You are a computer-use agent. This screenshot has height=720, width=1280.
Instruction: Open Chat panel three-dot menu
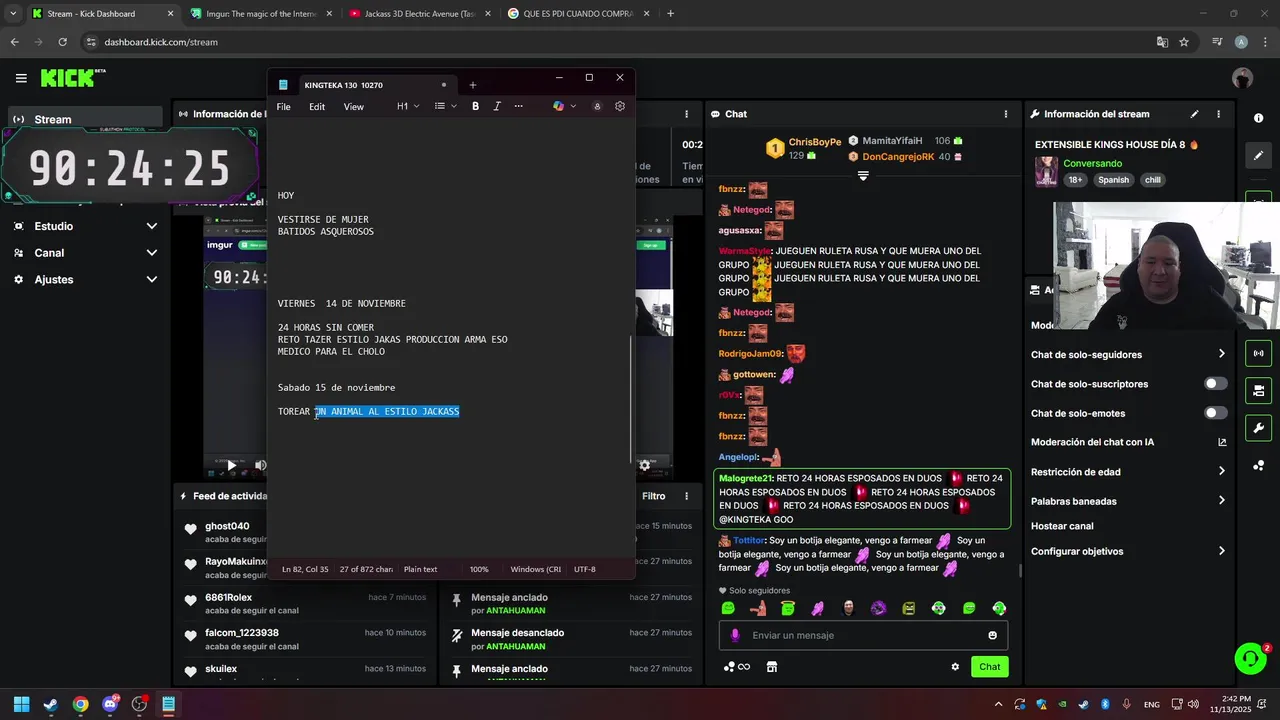[x=1005, y=114]
